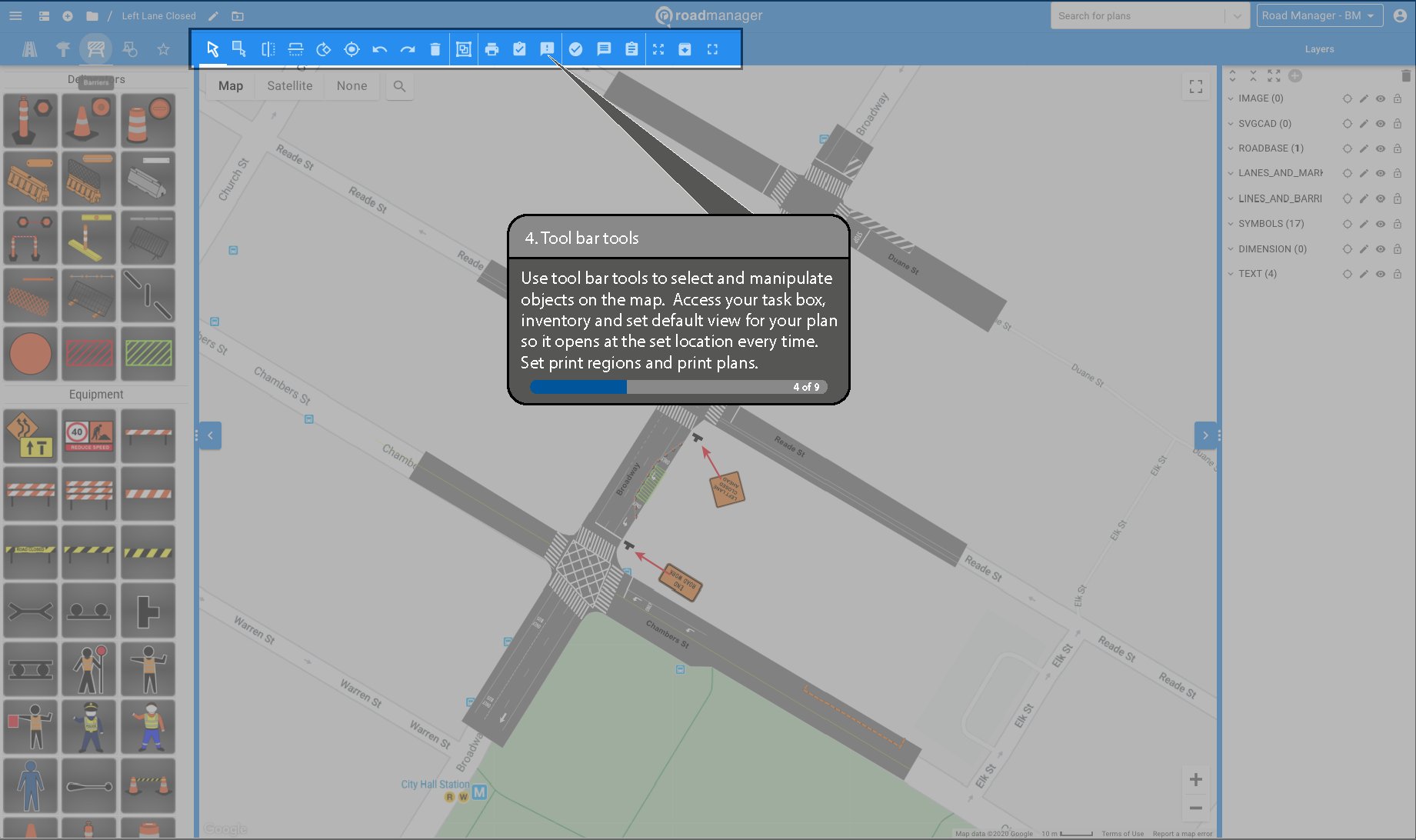Expand the TEXT (4) layer
Screen dimensions: 1416x840
pos(1231,274)
